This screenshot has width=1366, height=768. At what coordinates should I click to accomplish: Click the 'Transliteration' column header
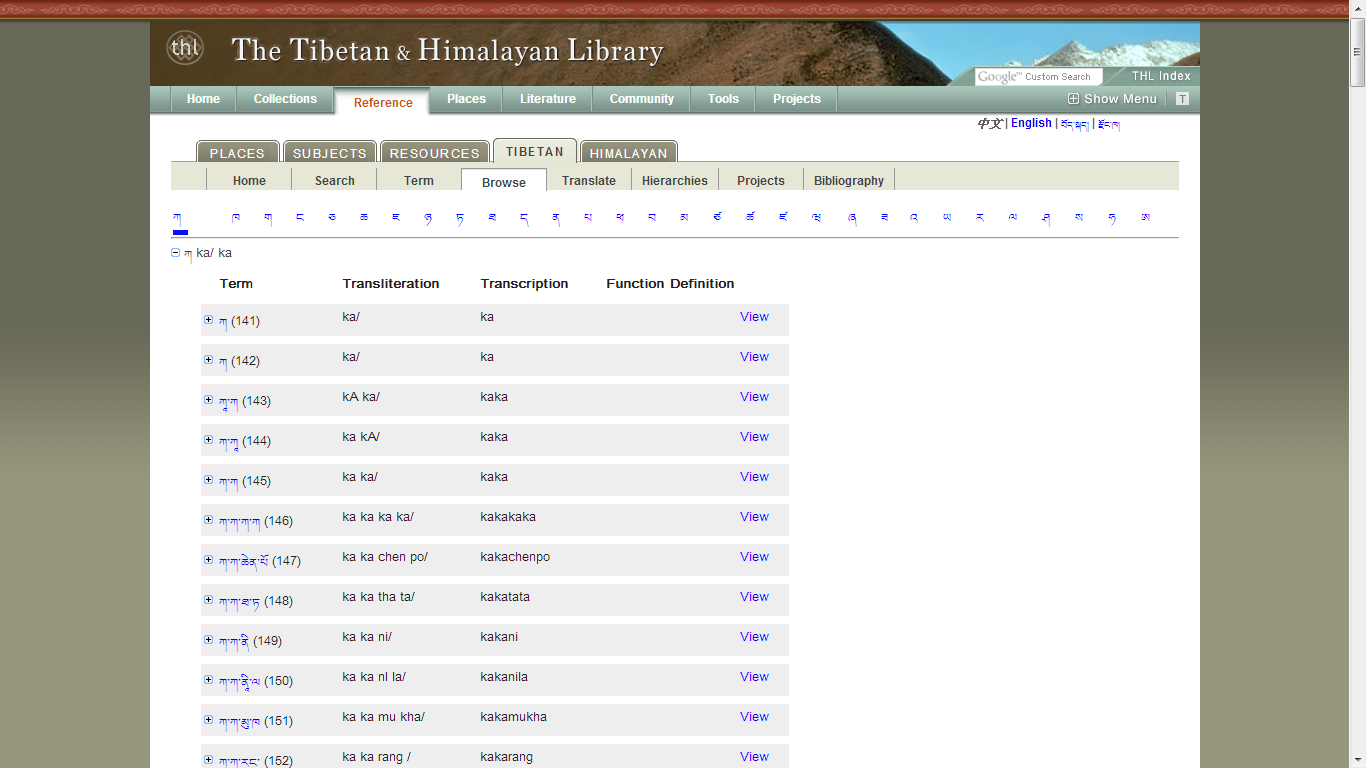click(x=391, y=284)
